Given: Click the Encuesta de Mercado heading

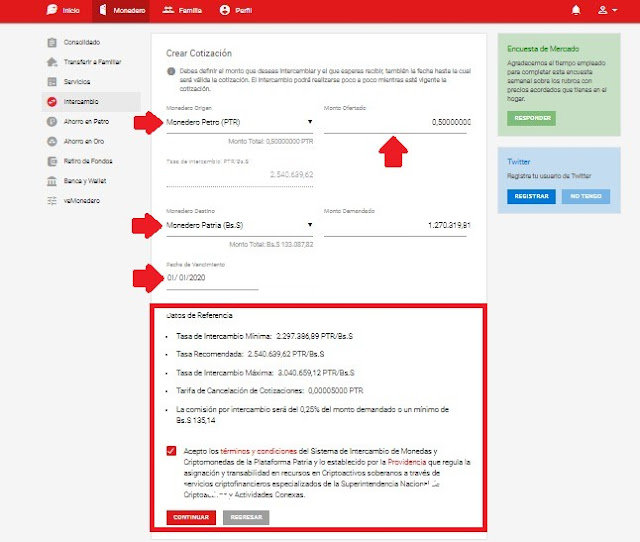Looking at the screenshot, I should point(543,49).
